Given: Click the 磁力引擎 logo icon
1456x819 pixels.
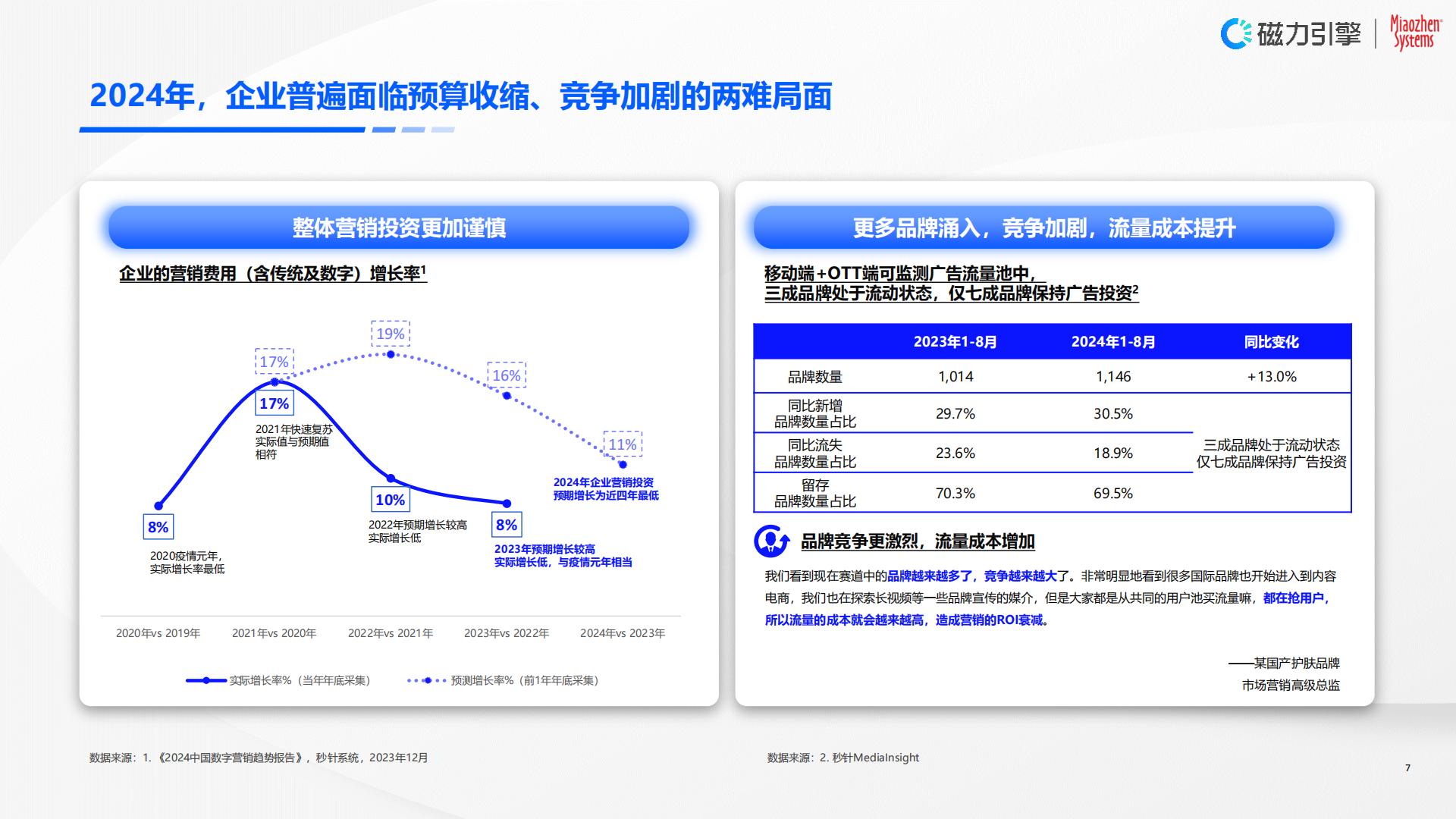Looking at the screenshot, I should point(1235,33).
